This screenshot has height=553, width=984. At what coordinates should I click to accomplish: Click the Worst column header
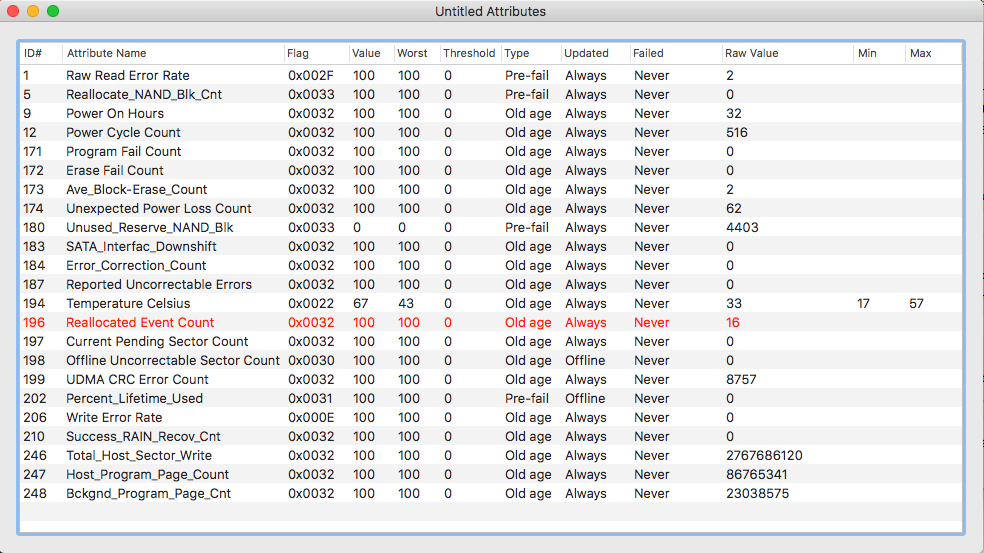415,53
